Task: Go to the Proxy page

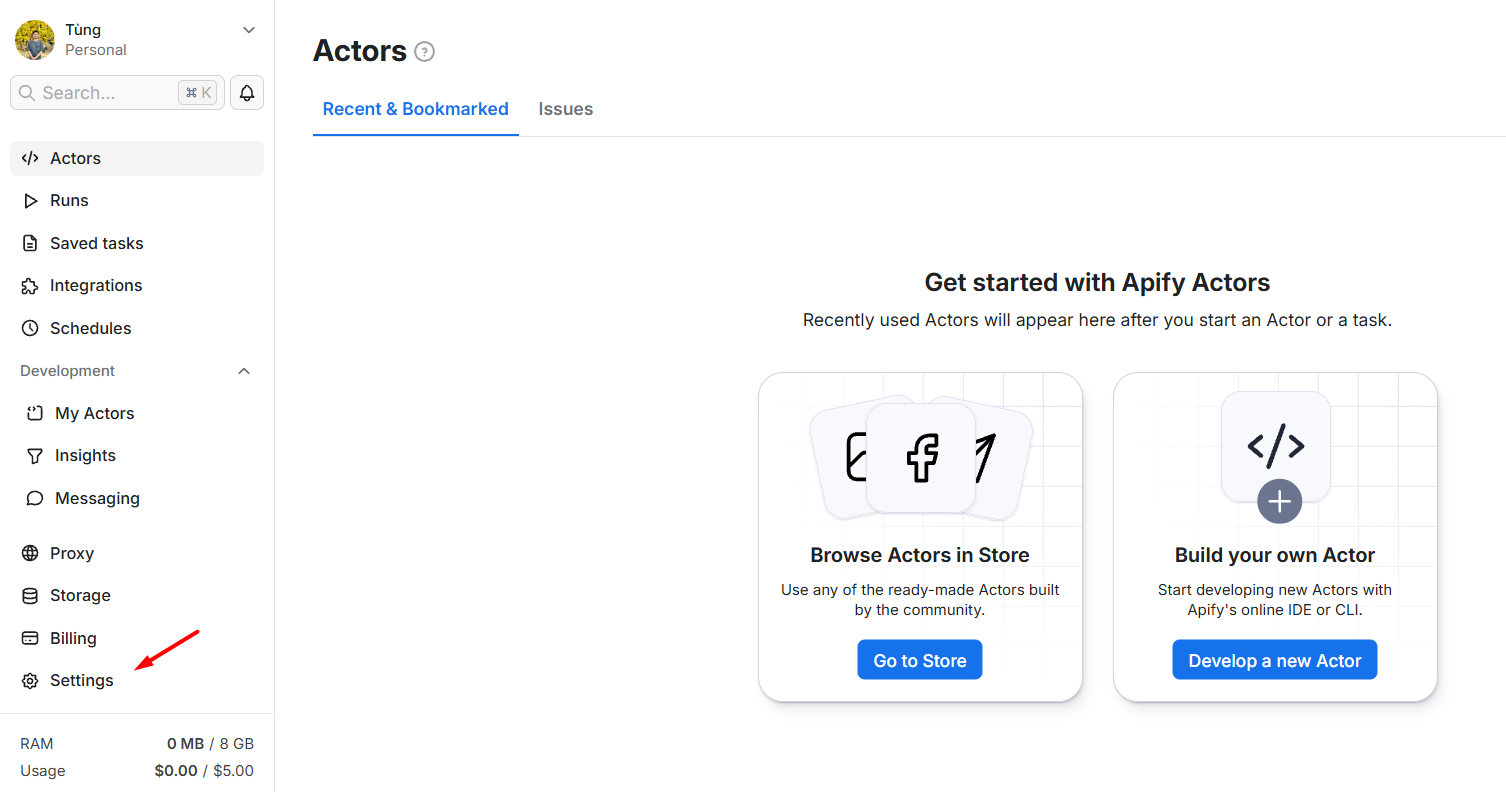Action: click(71, 552)
